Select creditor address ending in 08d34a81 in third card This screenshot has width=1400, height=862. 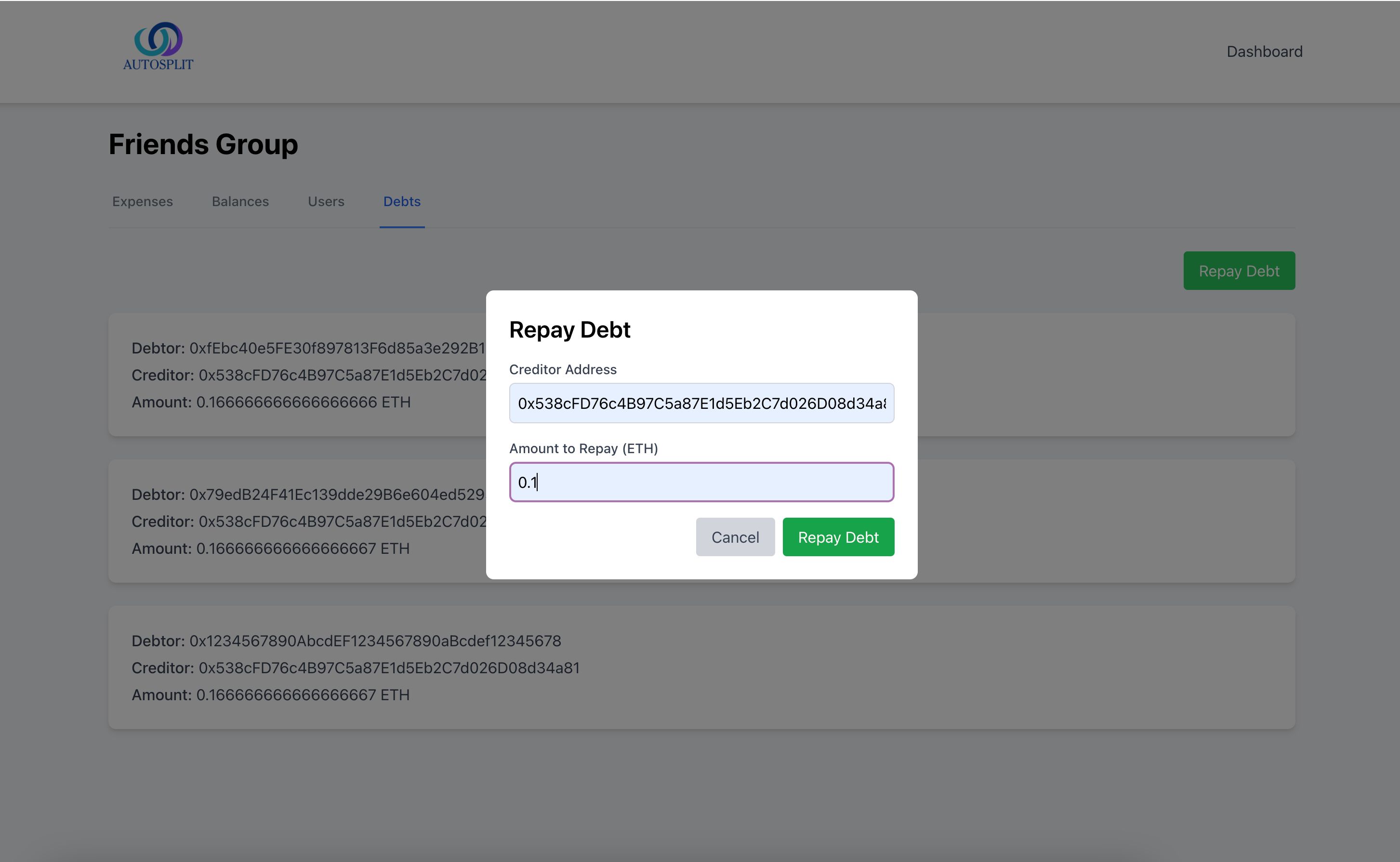pyautogui.click(x=388, y=667)
